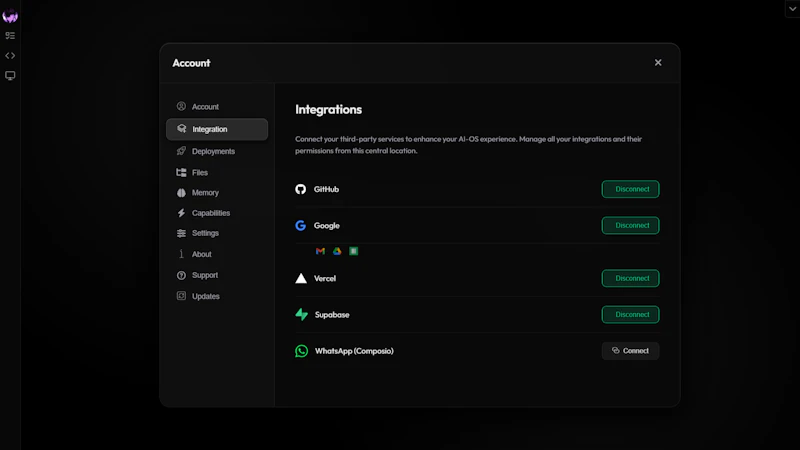Expand the chevron dropdown in the top right corner
Image resolution: width=800 pixels, height=450 pixels.
tap(792, 9)
